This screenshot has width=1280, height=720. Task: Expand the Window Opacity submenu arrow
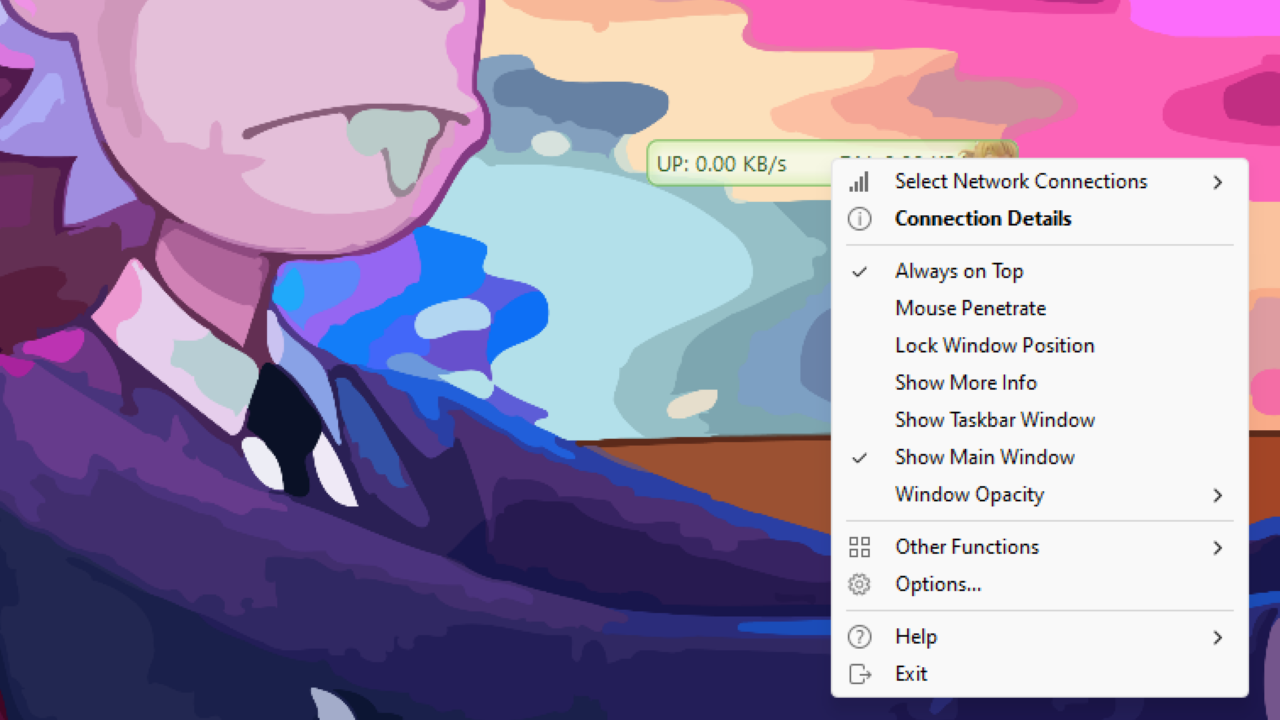click(1217, 495)
